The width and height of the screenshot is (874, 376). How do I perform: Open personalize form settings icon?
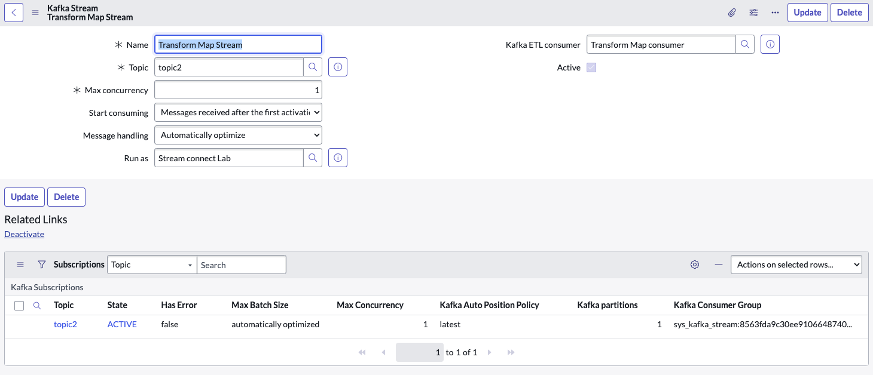tap(753, 12)
